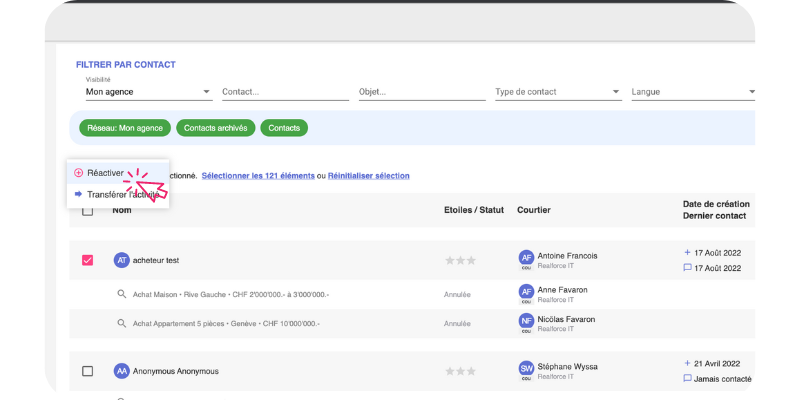Screen dimensions: 800x400
Task: Click the Date de création column header
Action: click(716, 204)
